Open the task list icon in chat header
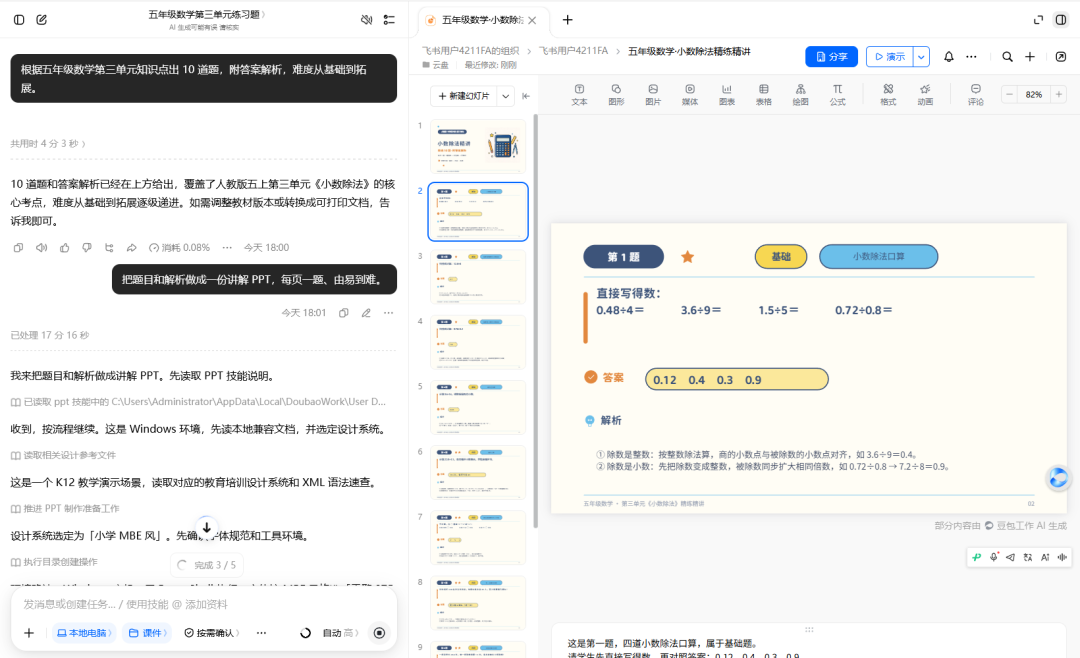 tap(389, 20)
